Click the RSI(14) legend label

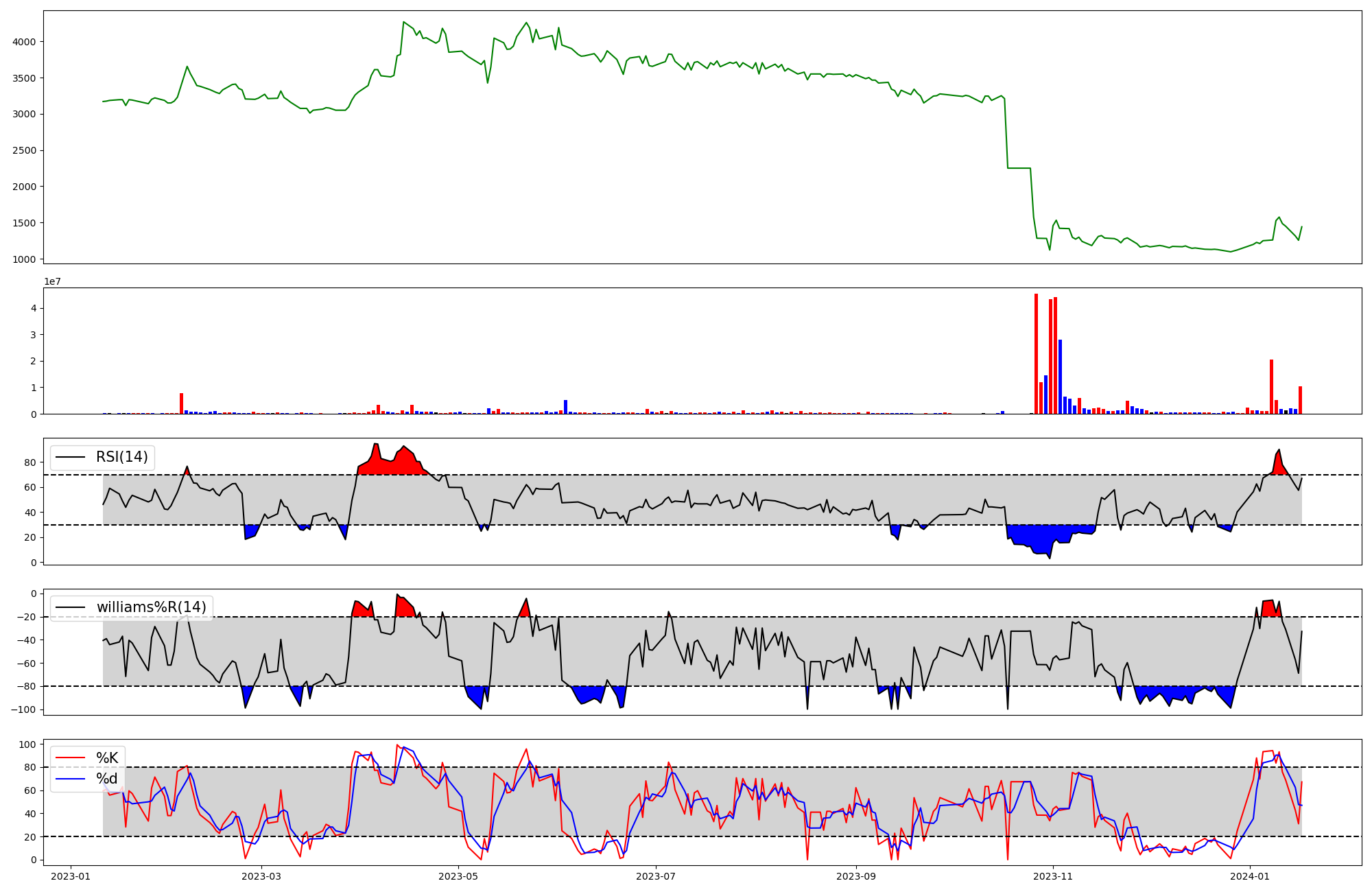click(x=121, y=457)
